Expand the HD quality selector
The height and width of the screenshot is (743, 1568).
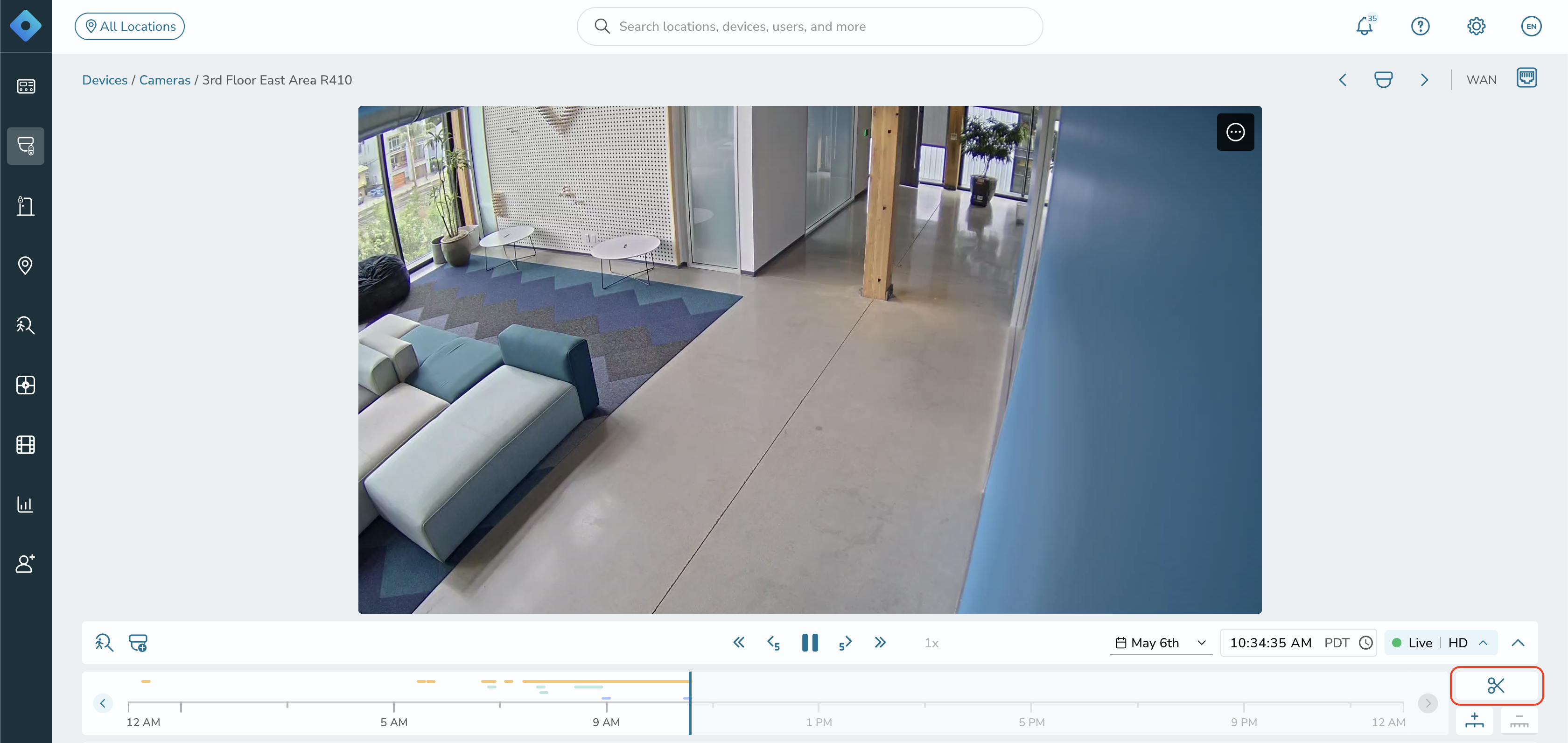coord(1467,643)
